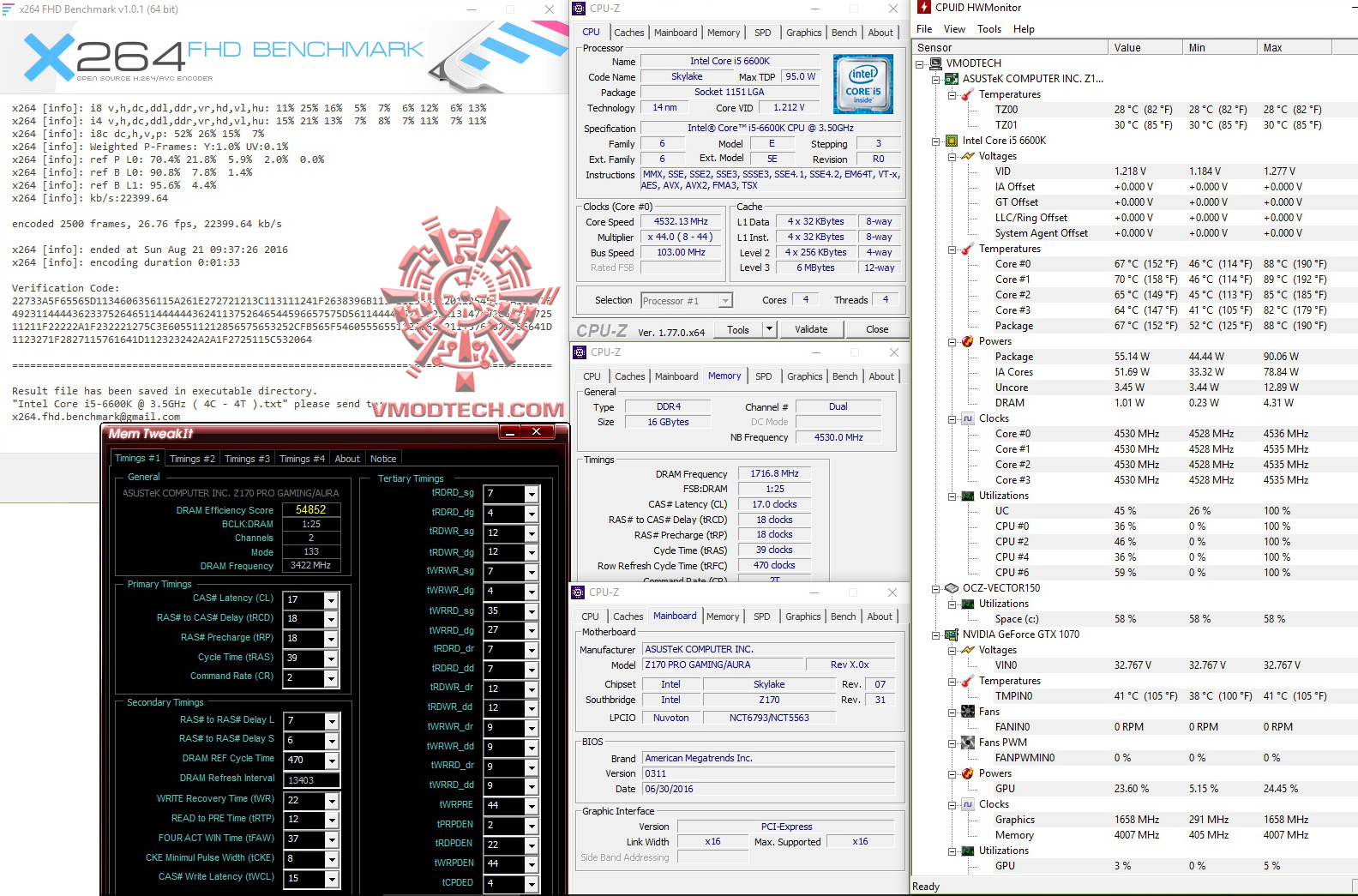The height and width of the screenshot is (896, 1358).
Task: Switch to Caches tab in top CPU-Z window
Action: (x=629, y=33)
